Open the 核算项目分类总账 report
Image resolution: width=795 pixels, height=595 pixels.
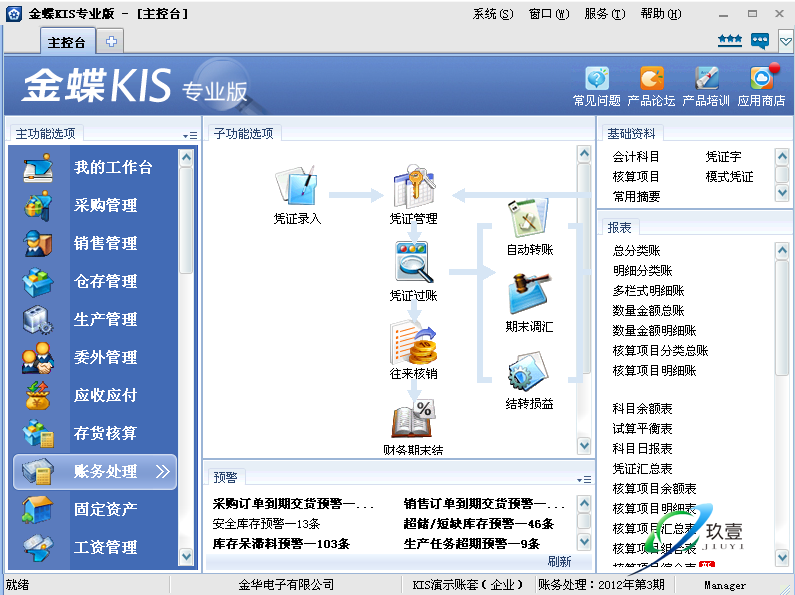660,350
